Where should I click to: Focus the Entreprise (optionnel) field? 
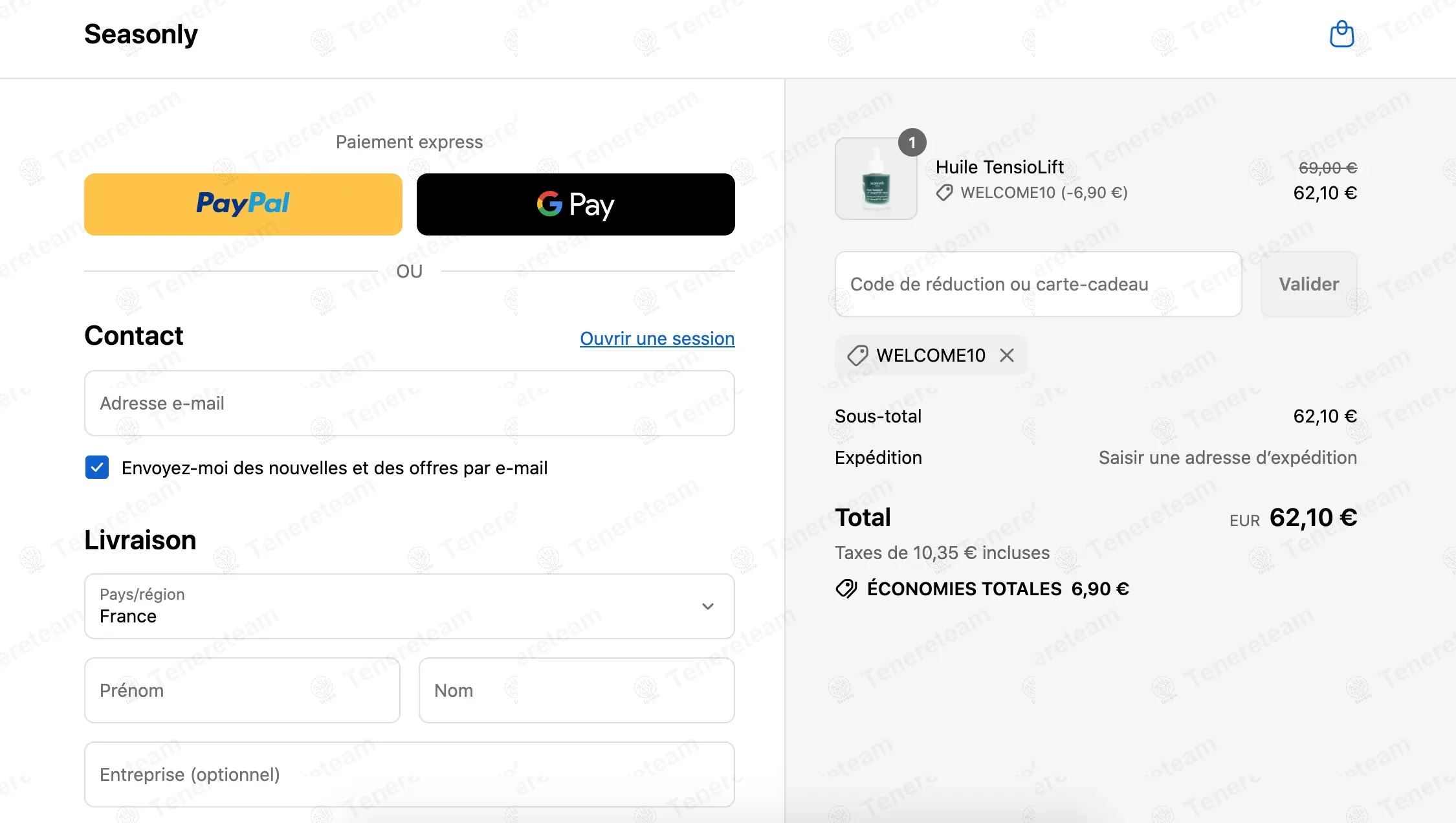[410, 774]
